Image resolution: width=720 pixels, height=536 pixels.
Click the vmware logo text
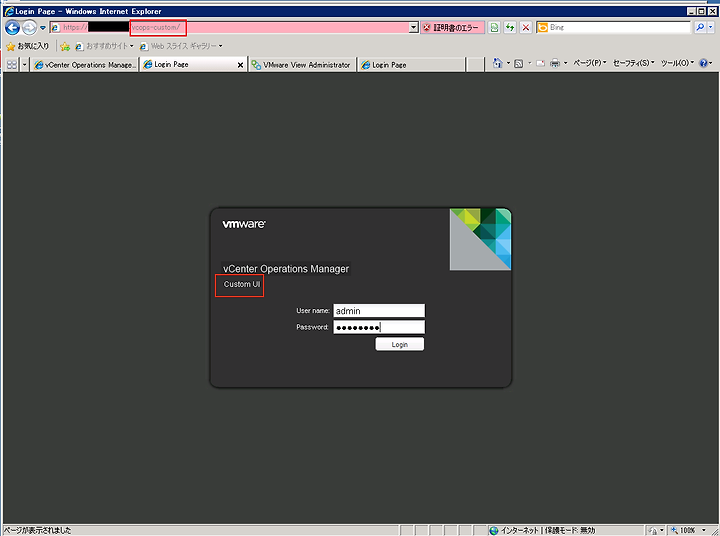coord(244,224)
